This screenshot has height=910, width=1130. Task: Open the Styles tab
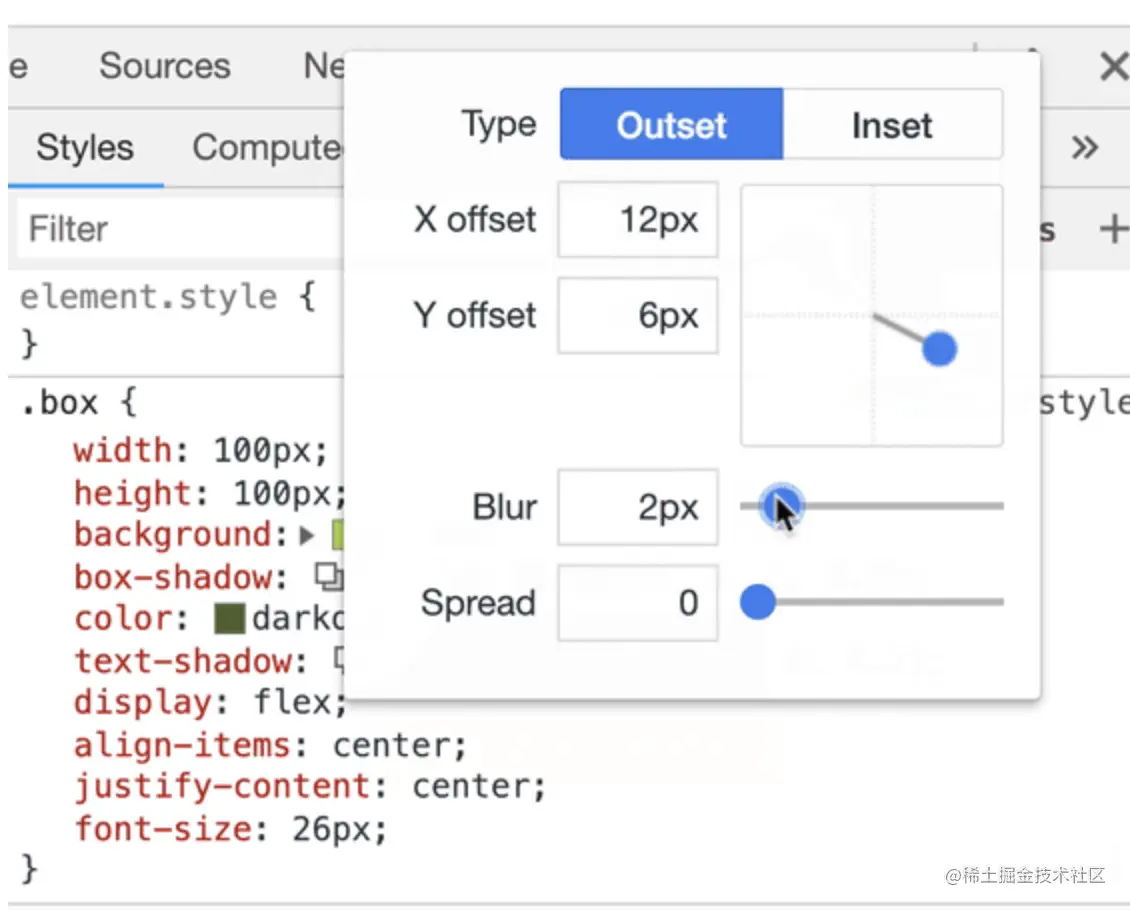pyautogui.click(x=85, y=148)
